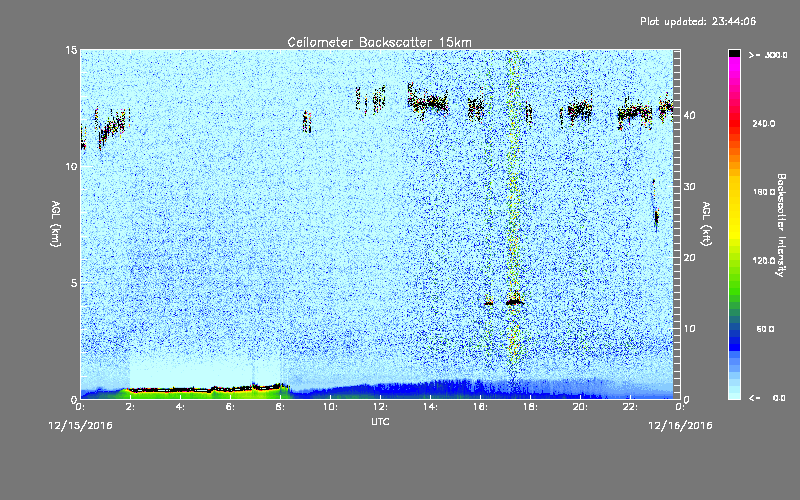Click the UTC axis label
This screenshot has height=500, width=800.
point(380,422)
